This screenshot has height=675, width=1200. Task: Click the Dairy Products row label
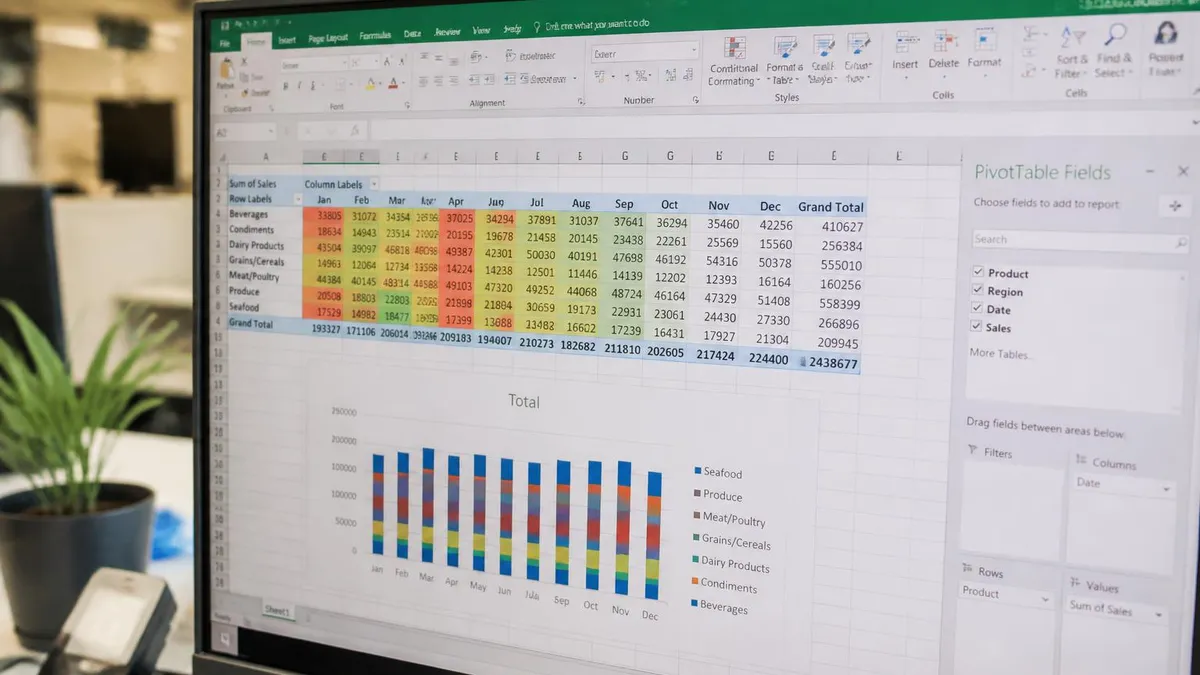(x=257, y=245)
